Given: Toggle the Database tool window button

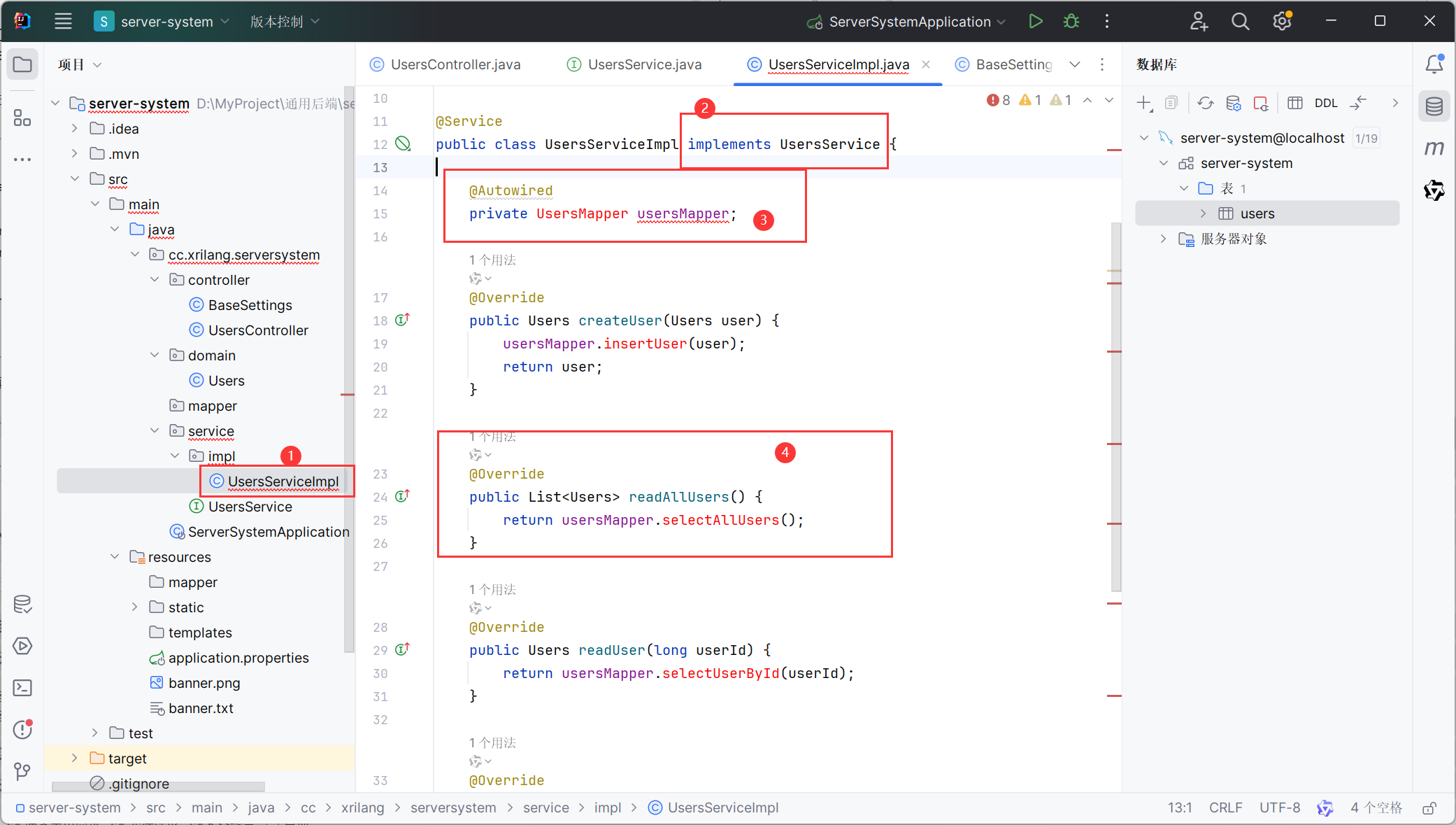Looking at the screenshot, I should coord(1434,106).
